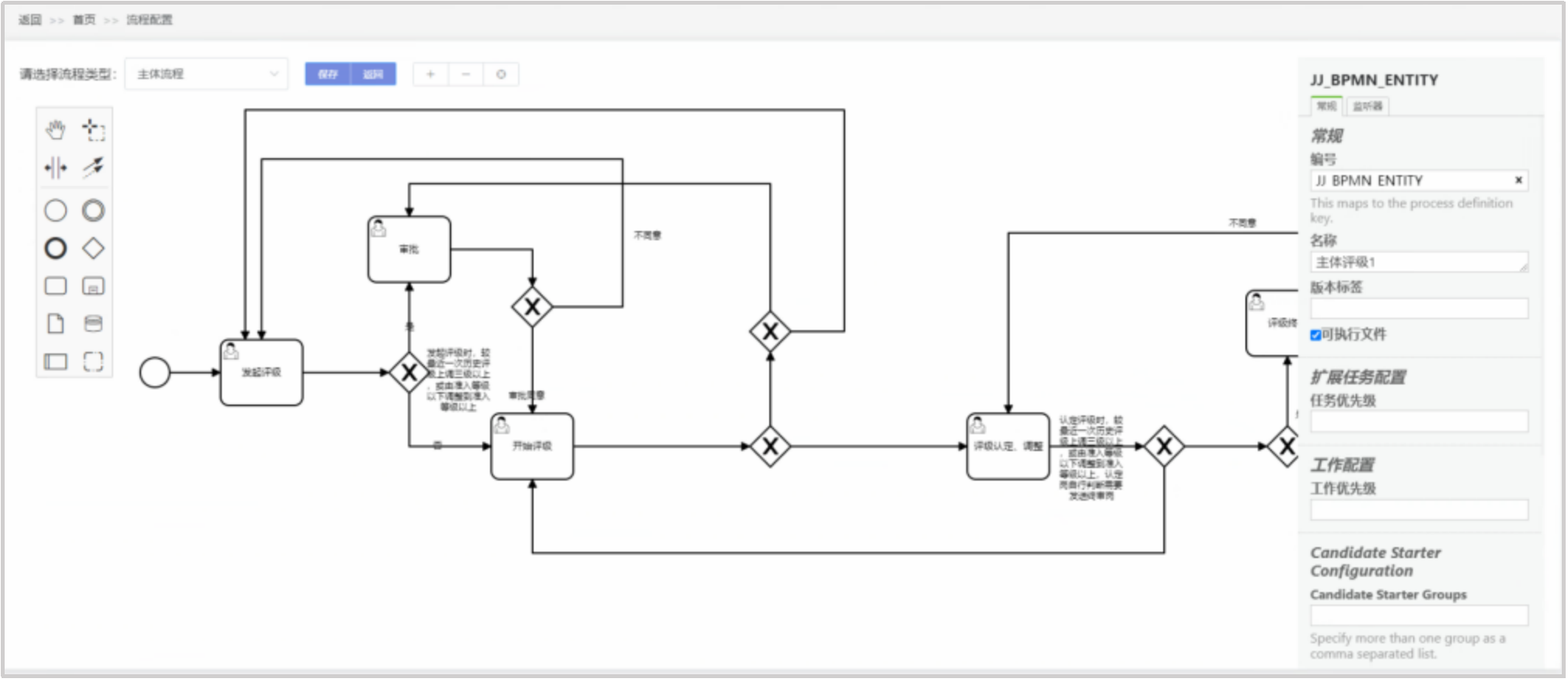Select the start event circle on canvas
The height and width of the screenshot is (682, 1568).
(x=155, y=373)
